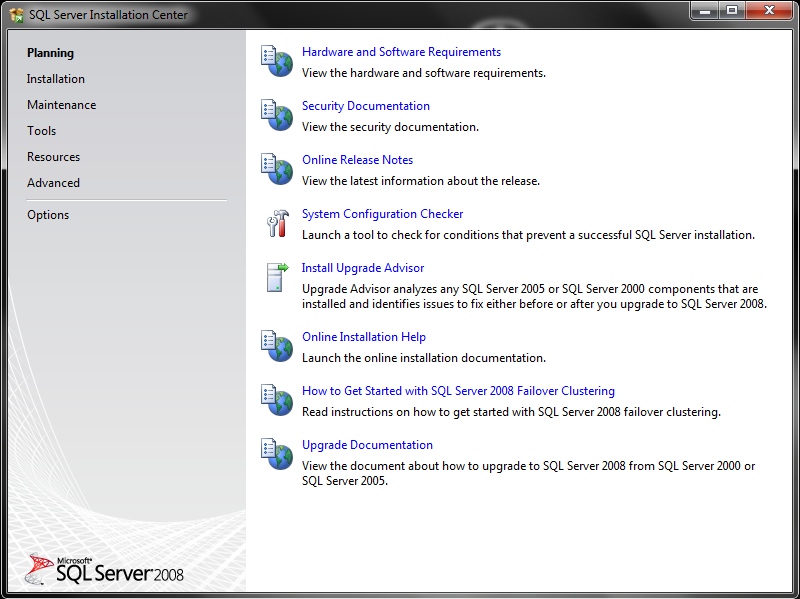Click the Install Upgrade Advisor document icon
This screenshot has height=599, width=800.
pos(276,276)
